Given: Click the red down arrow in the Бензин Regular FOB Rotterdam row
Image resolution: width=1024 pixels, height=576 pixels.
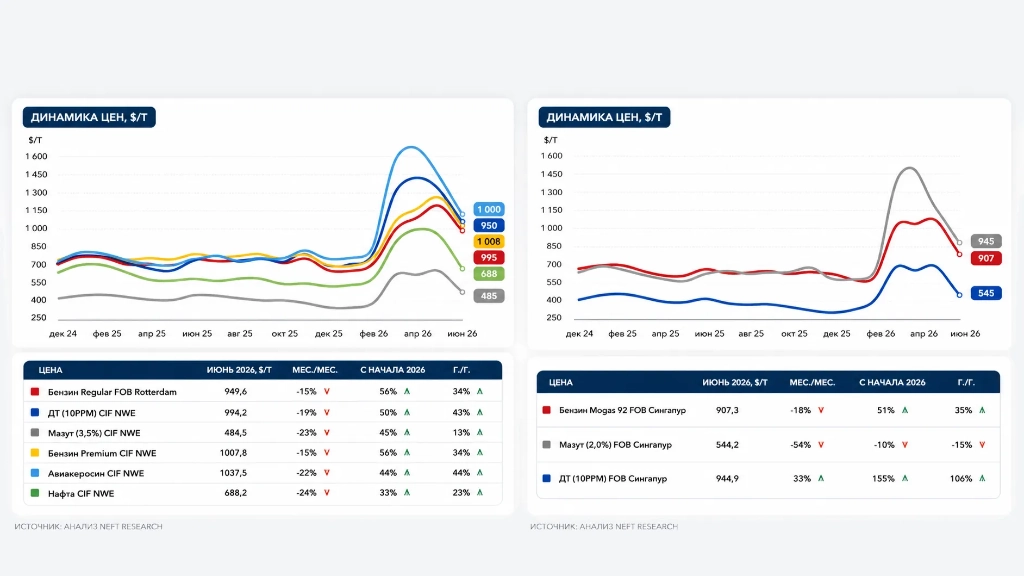Looking at the screenshot, I should click(327, 392).
